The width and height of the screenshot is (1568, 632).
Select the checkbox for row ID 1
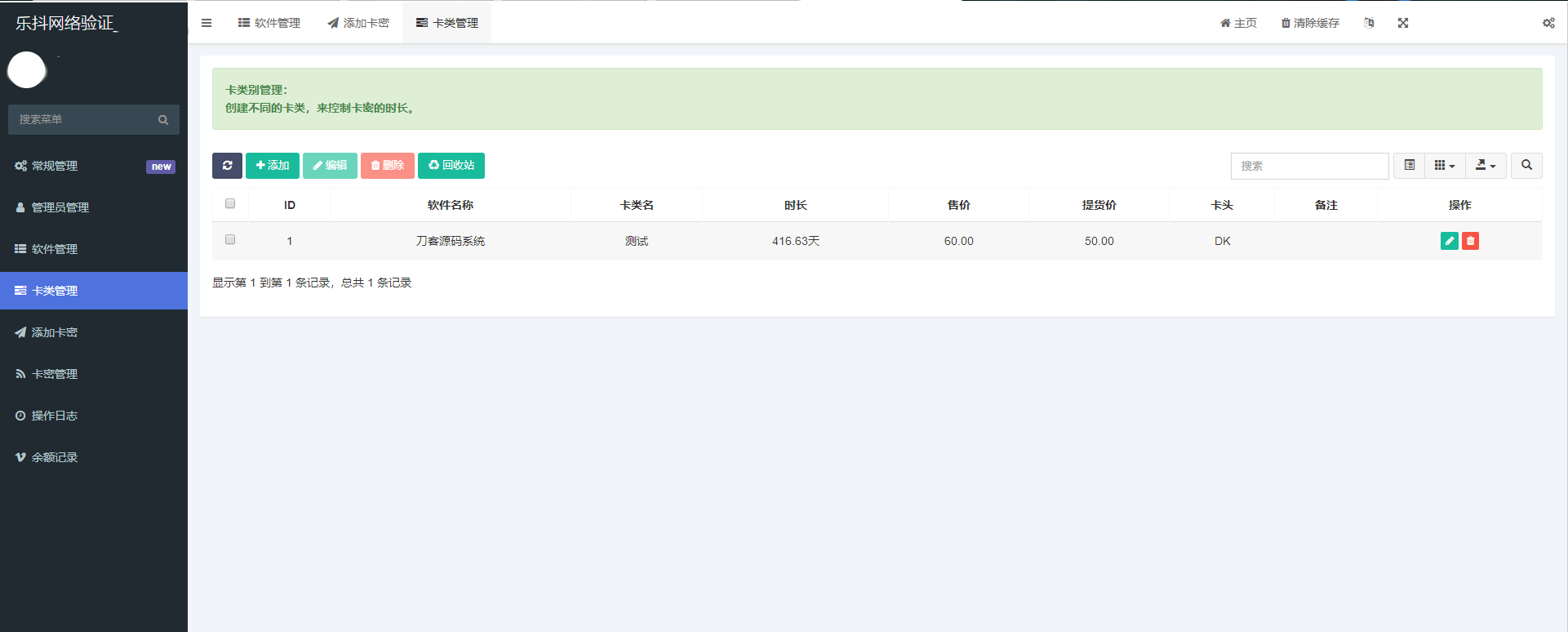pyautogui.click(x=230, y=240)
